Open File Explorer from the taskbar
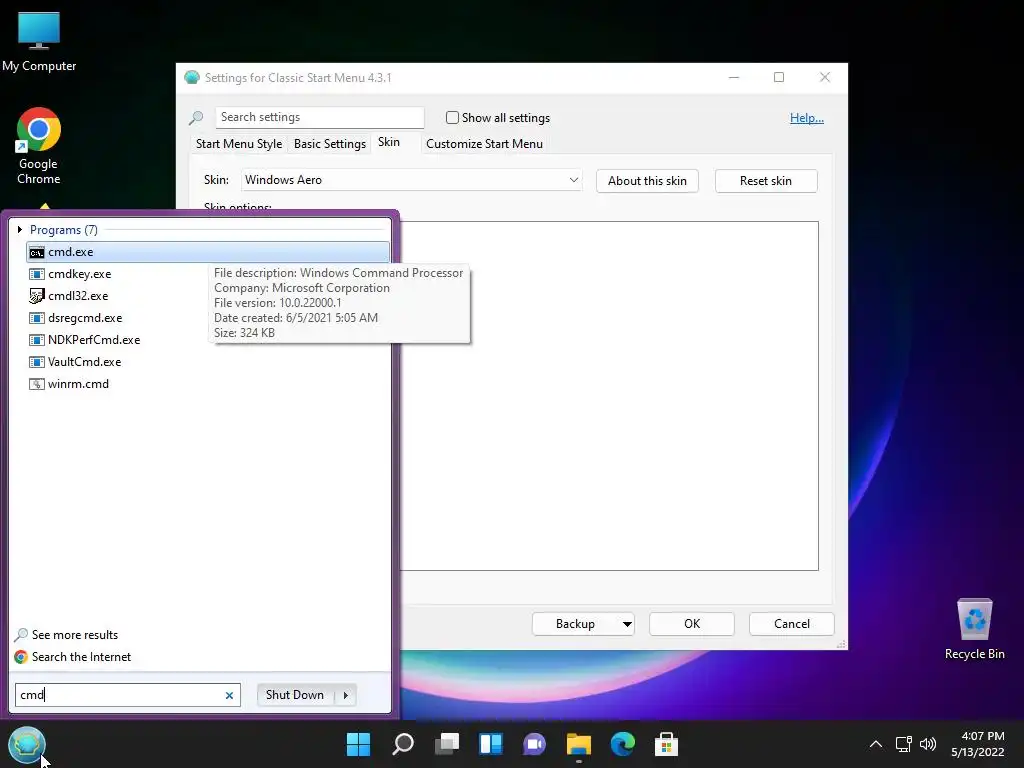The height and width of the screenshot is (768, 1024). (579, 744)
